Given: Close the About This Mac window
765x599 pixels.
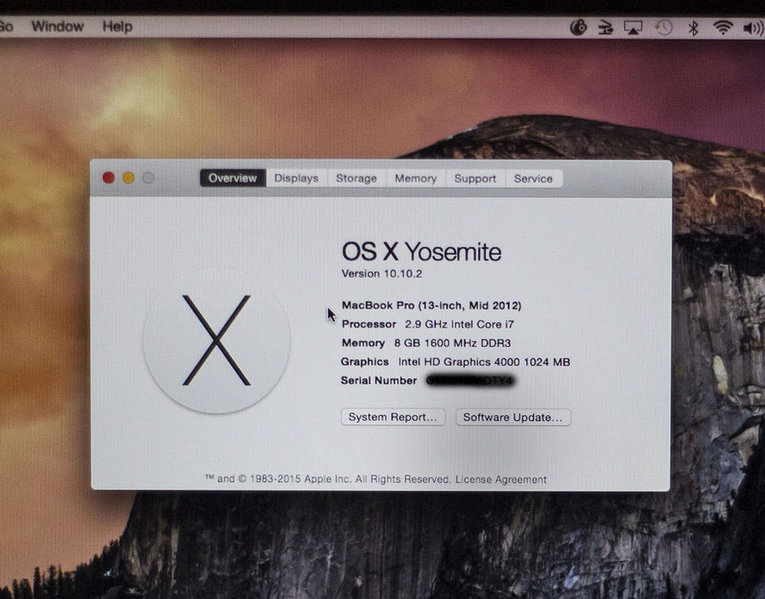Looking at the screenshot, I should coord(108,178).
